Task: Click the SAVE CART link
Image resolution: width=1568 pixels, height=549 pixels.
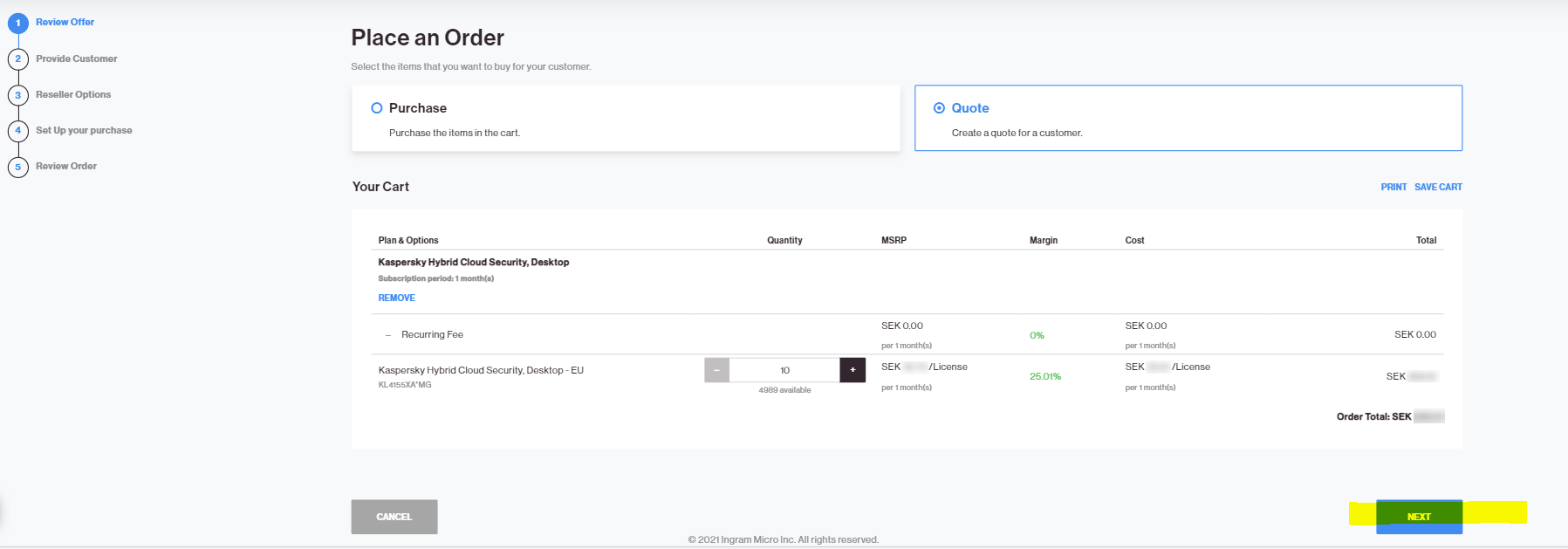Action: pyautogui.click(x=1438, y=187)
